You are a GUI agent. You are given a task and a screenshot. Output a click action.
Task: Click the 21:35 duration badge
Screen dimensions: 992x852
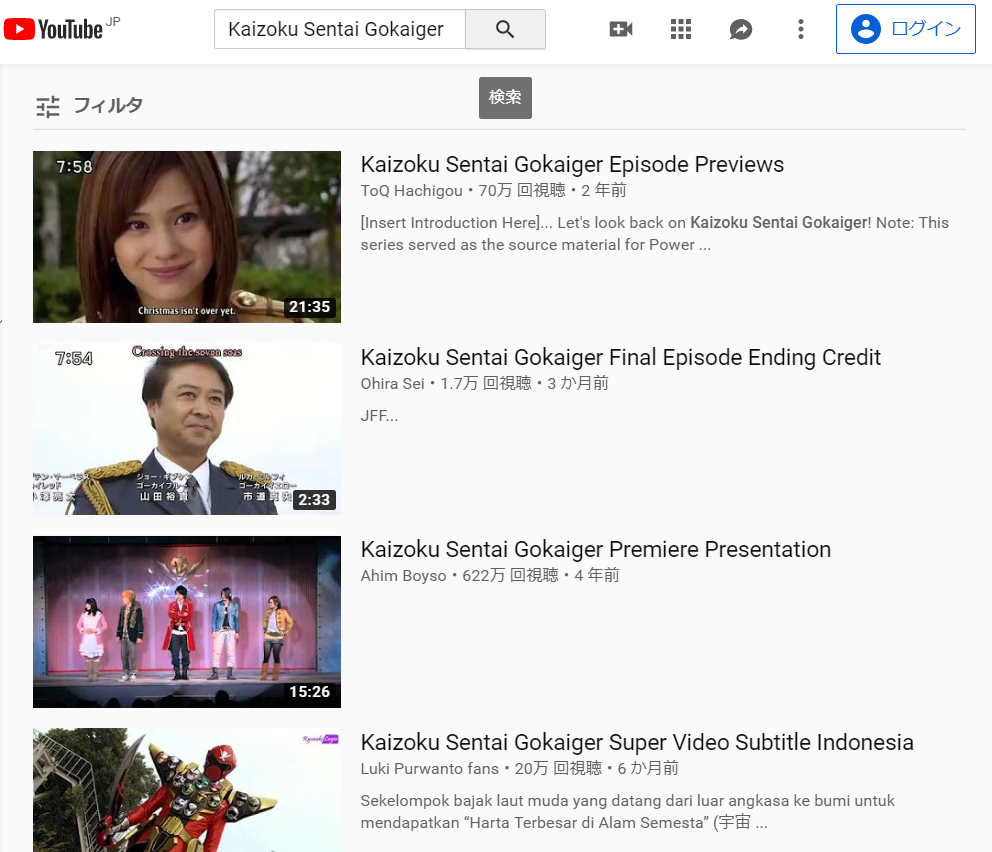pyautogui.click(x=309, y=307)
